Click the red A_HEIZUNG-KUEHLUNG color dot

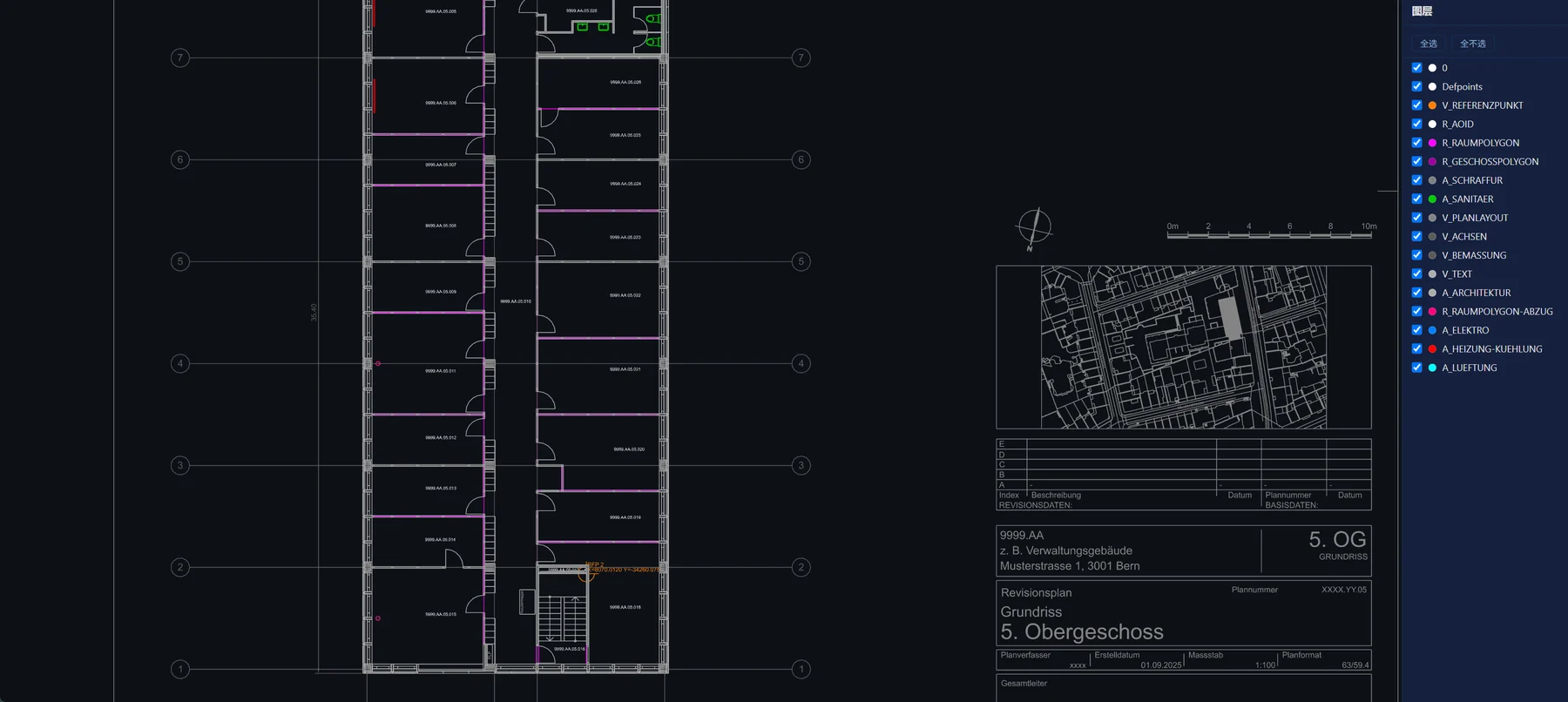pyautogui.click(x=1432, y=348)
